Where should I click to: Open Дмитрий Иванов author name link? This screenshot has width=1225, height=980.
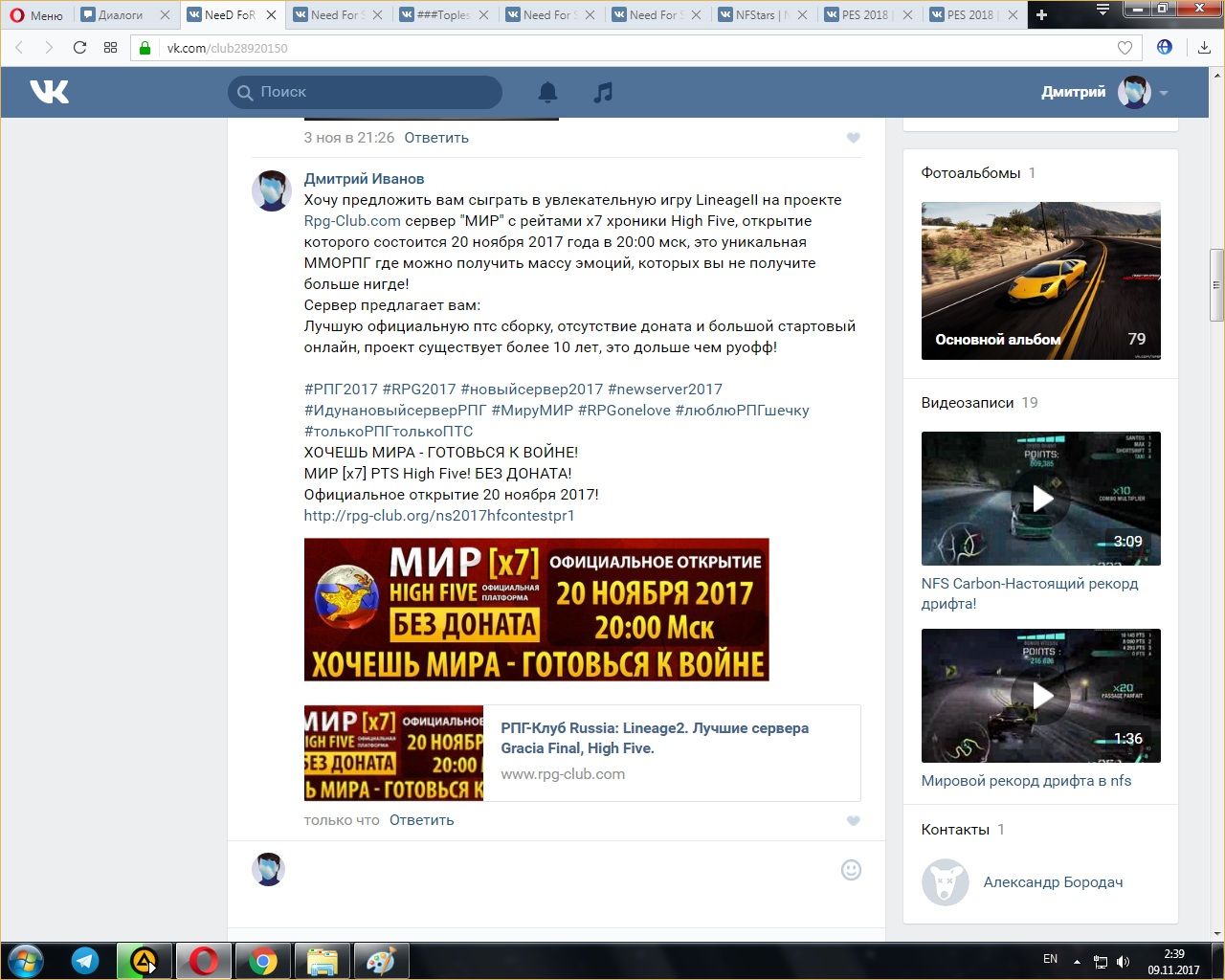pyautogui.click(x=364, y=179)
